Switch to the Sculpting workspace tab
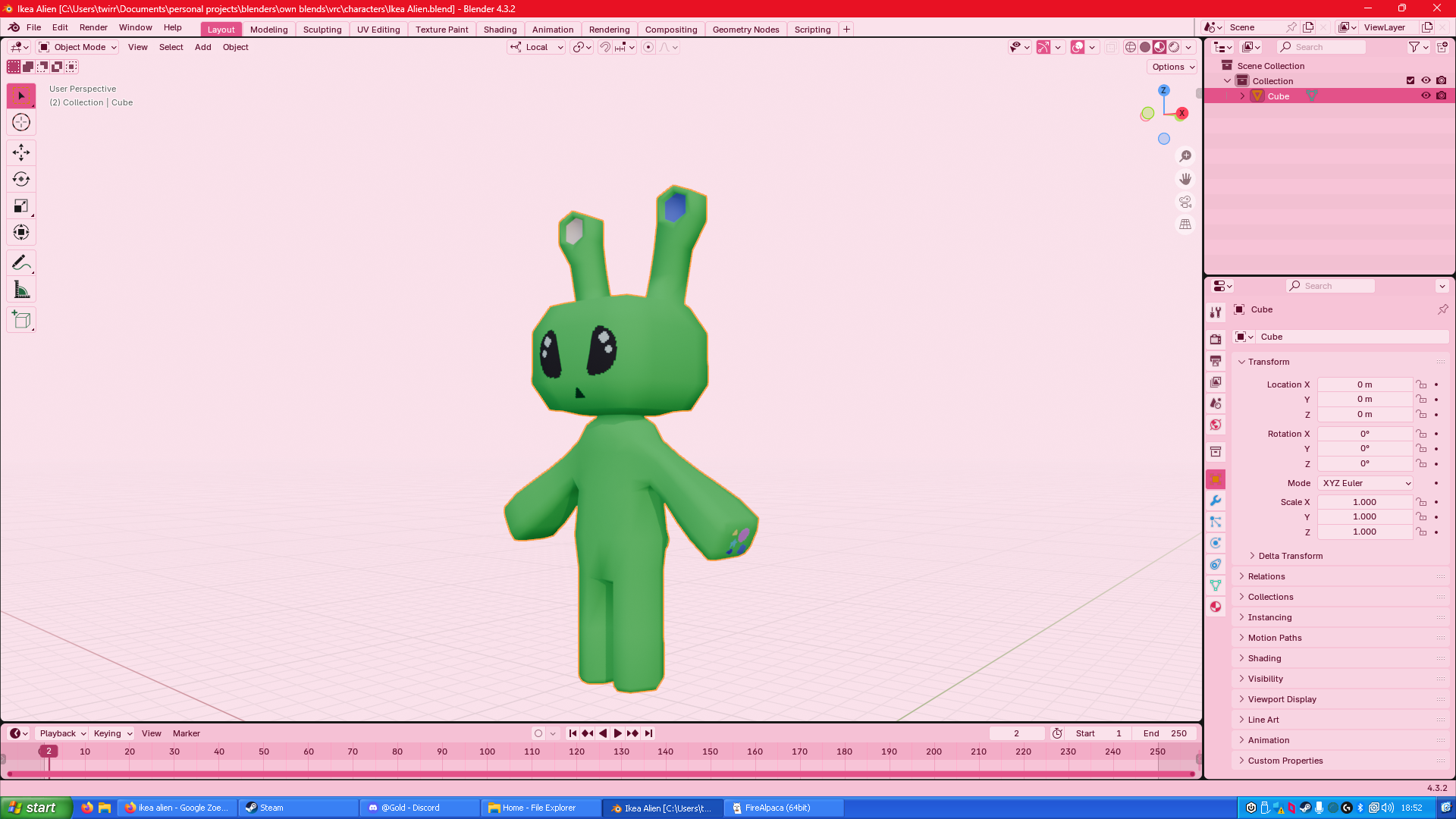The image size is (1456, 819). pyautogui.click(x=322, y=30)
